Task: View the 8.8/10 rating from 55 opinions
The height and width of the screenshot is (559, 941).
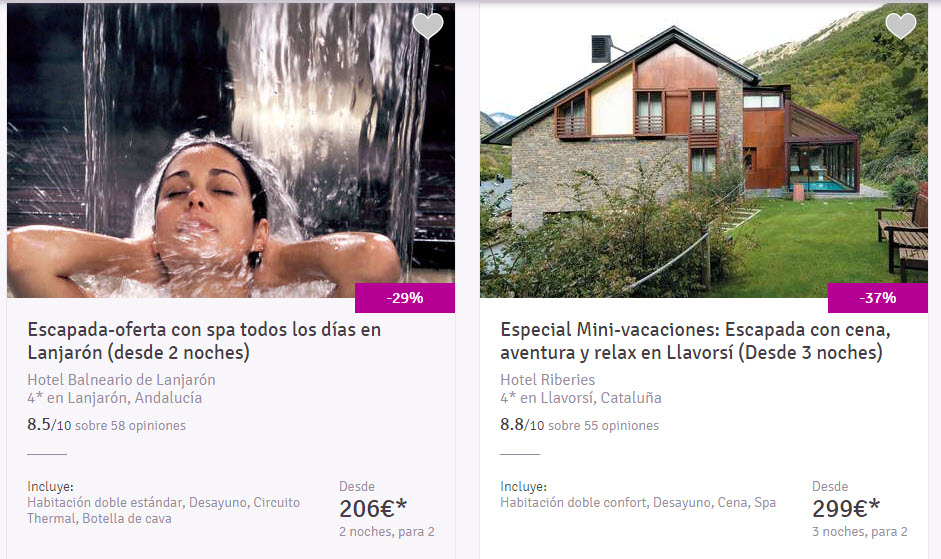Action: click(579, 425)
